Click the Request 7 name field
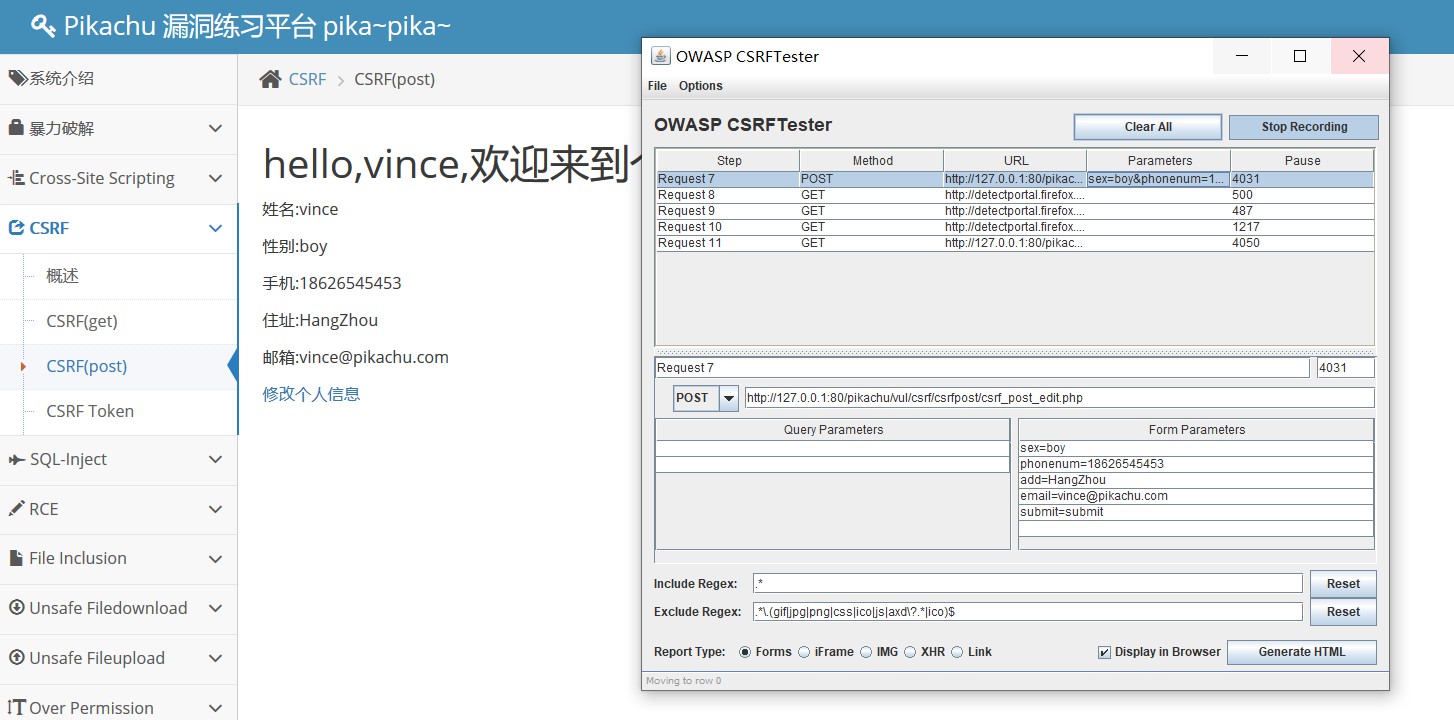This screenshot has height=720, width=1454. 982,368
